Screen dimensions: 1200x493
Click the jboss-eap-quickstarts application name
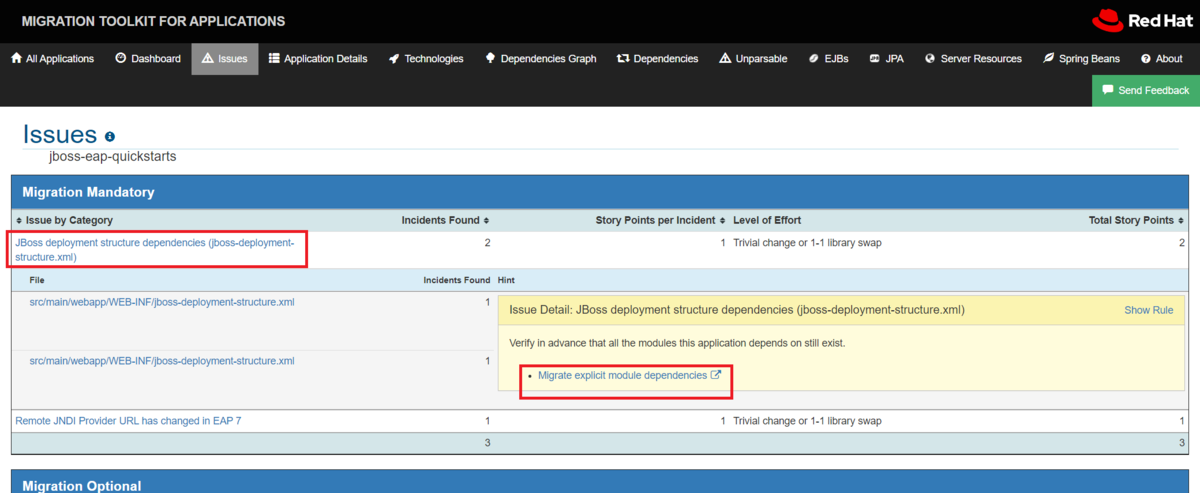pyautogui.click(x=113, y=157)
